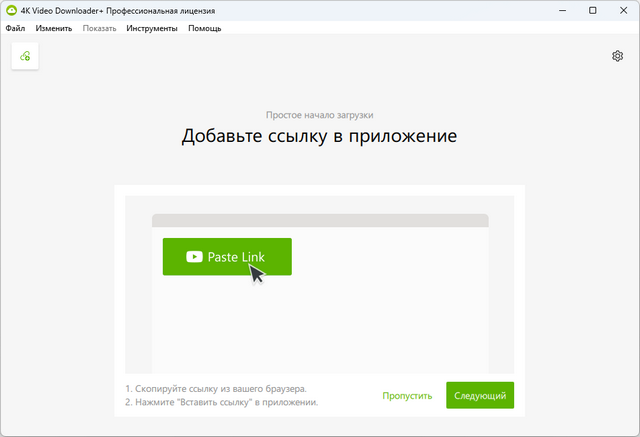The image size is (640, 437).
Task: Click Пропустить to skip the tutorial
Action: pyautogui.click(x=407, y=396)
